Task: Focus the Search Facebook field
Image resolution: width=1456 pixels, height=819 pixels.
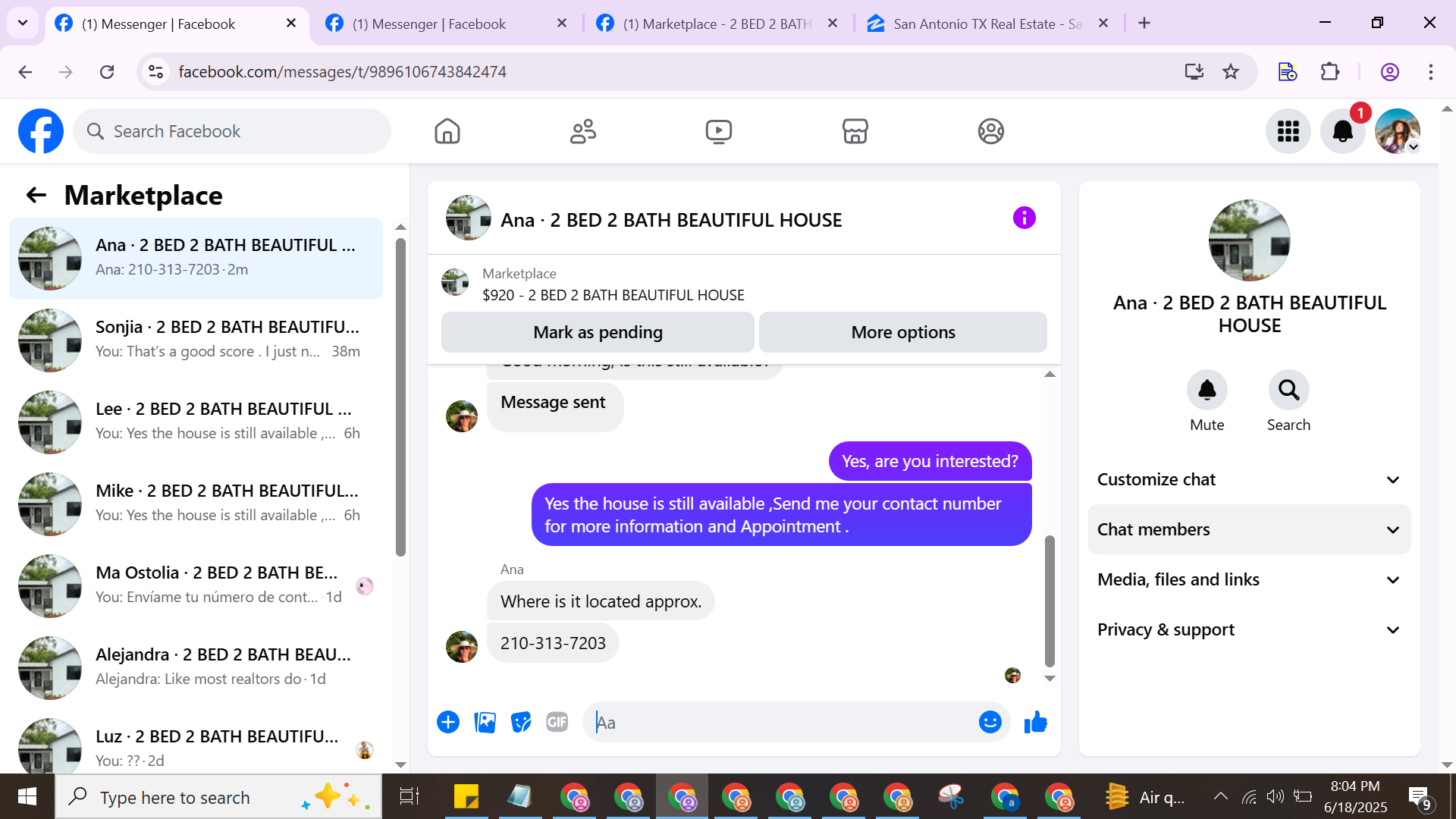Action: click(232, 131)
